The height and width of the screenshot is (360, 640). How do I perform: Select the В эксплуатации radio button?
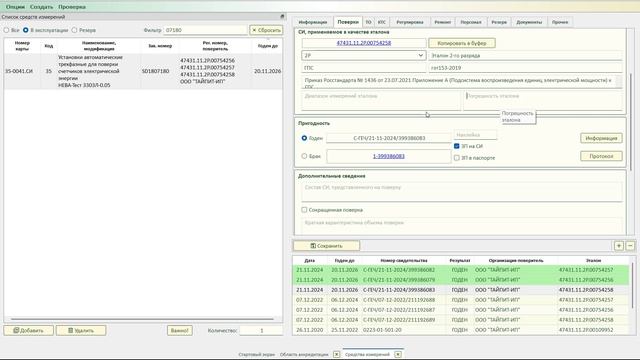point(26,30)
